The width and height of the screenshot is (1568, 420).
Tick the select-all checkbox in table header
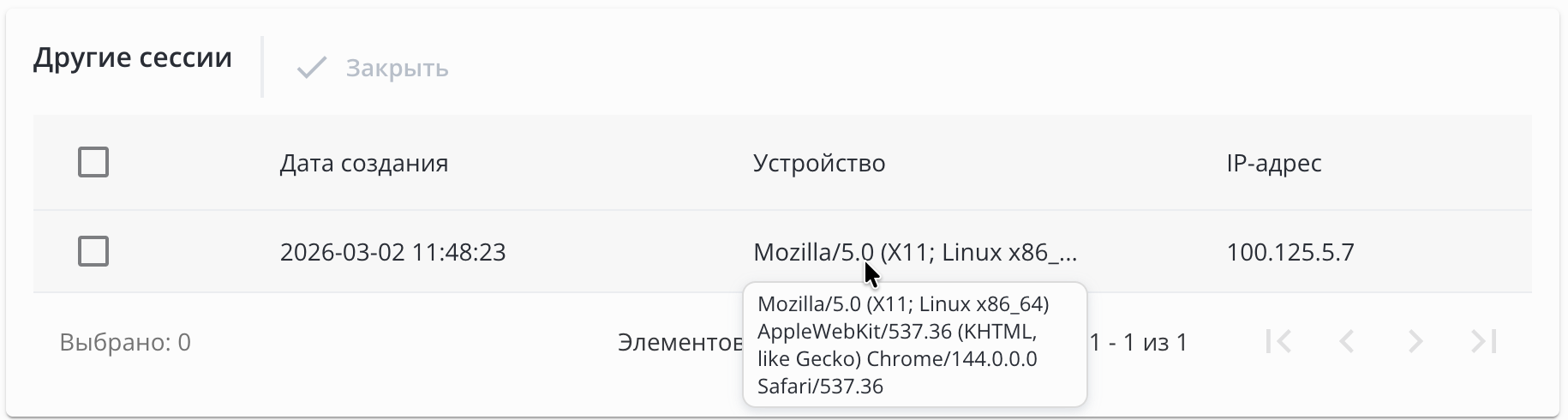[x=93, y=162]
